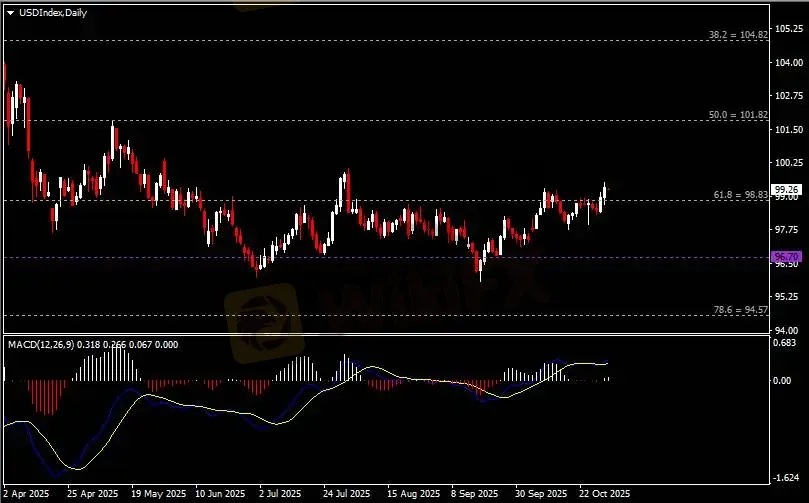Click the 24 Jul 2025 date label
809x503 pixels.
346,493
